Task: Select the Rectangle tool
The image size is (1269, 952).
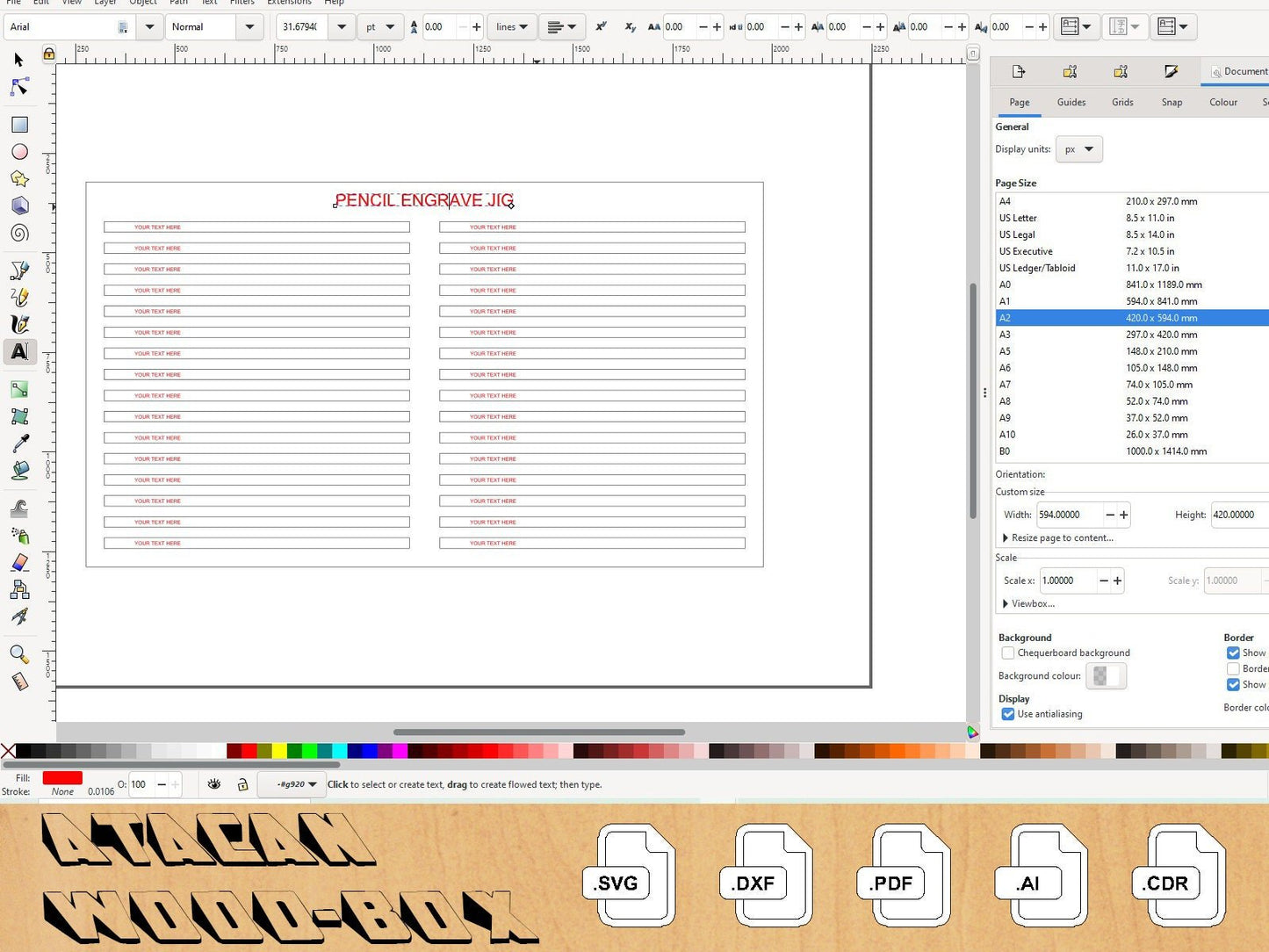Action: tap(19, 125)
